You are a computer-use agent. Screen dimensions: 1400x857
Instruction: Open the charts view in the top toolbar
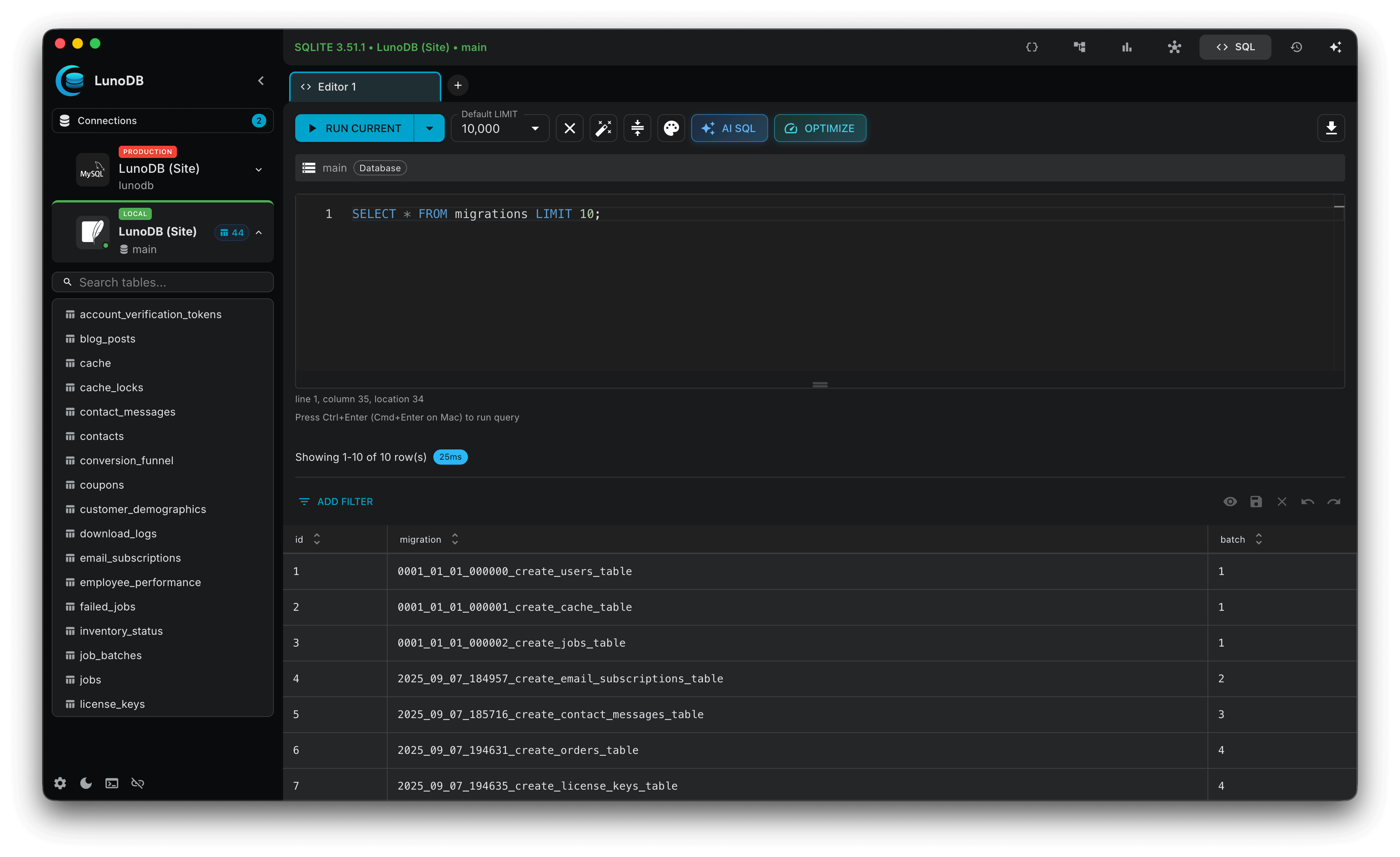(x=1127, y=46)
